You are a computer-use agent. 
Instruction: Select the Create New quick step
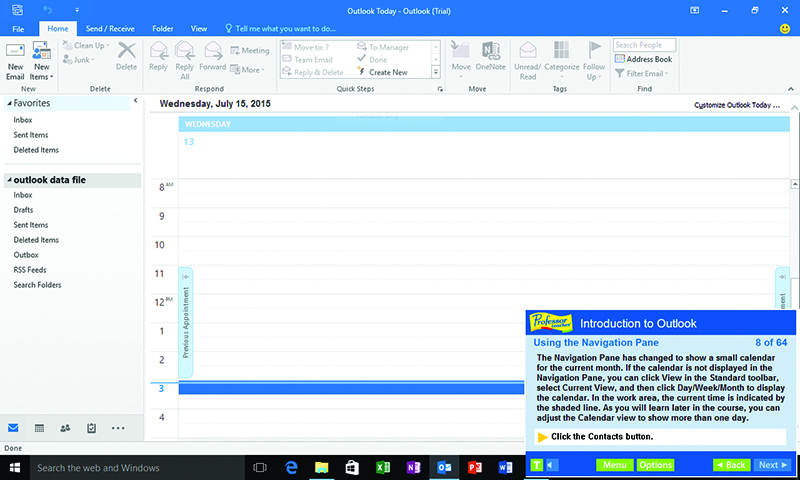click(x=383, y=72)
